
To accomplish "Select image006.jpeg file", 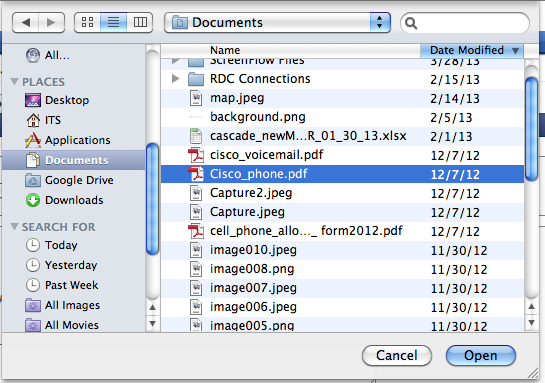I will 342,307.
